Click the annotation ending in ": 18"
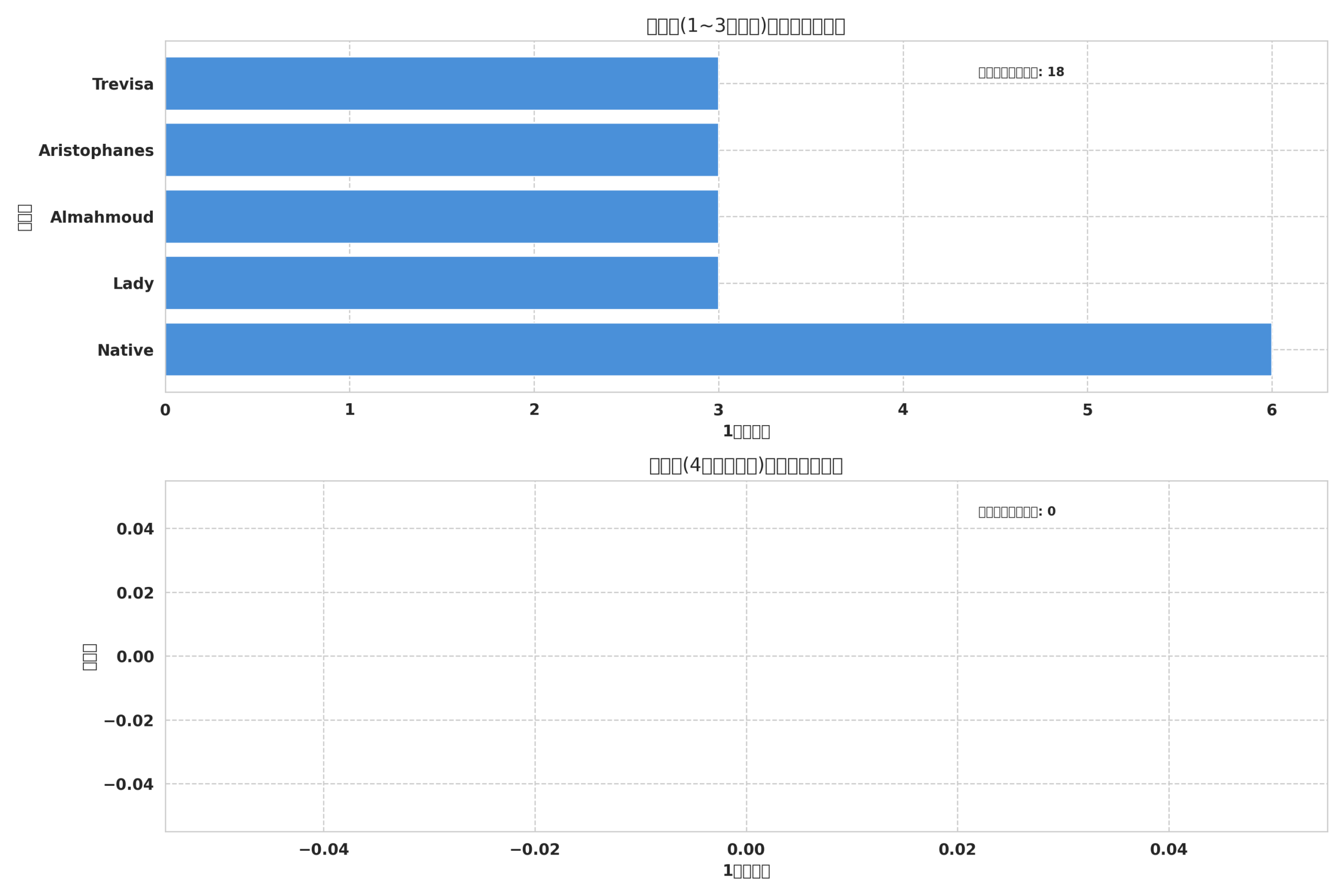The image size is (1344, 896). click(1021, 72)
